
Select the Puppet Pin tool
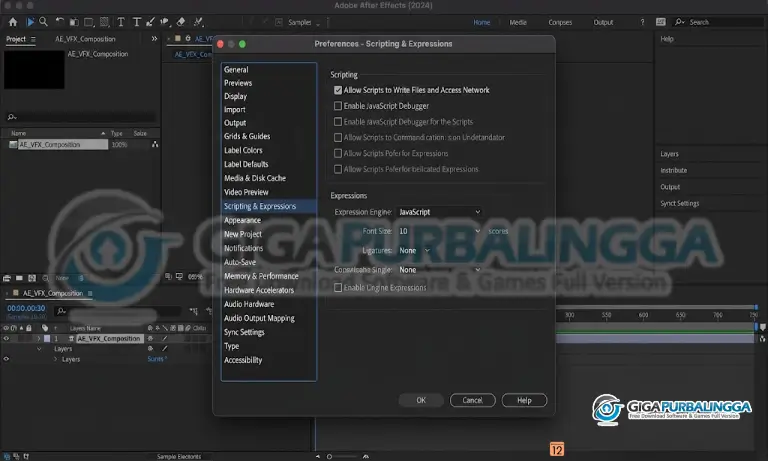point(198,22)
